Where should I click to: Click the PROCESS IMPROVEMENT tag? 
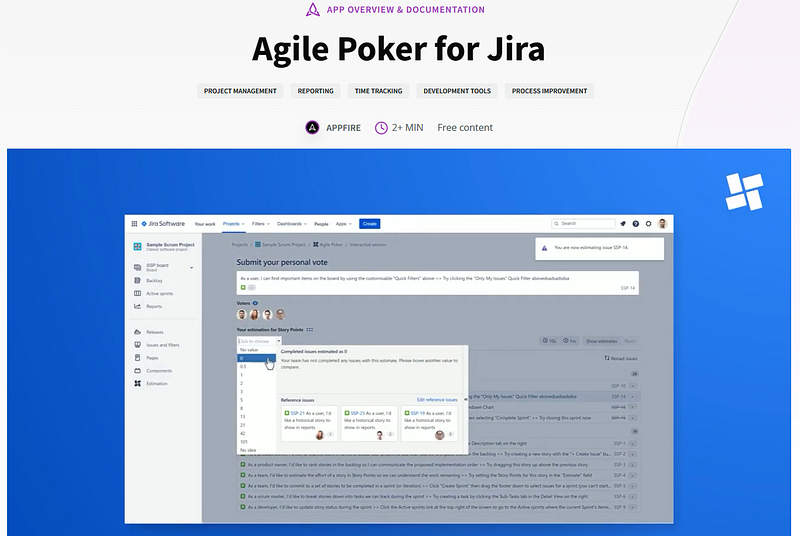(x=549, y=91)
